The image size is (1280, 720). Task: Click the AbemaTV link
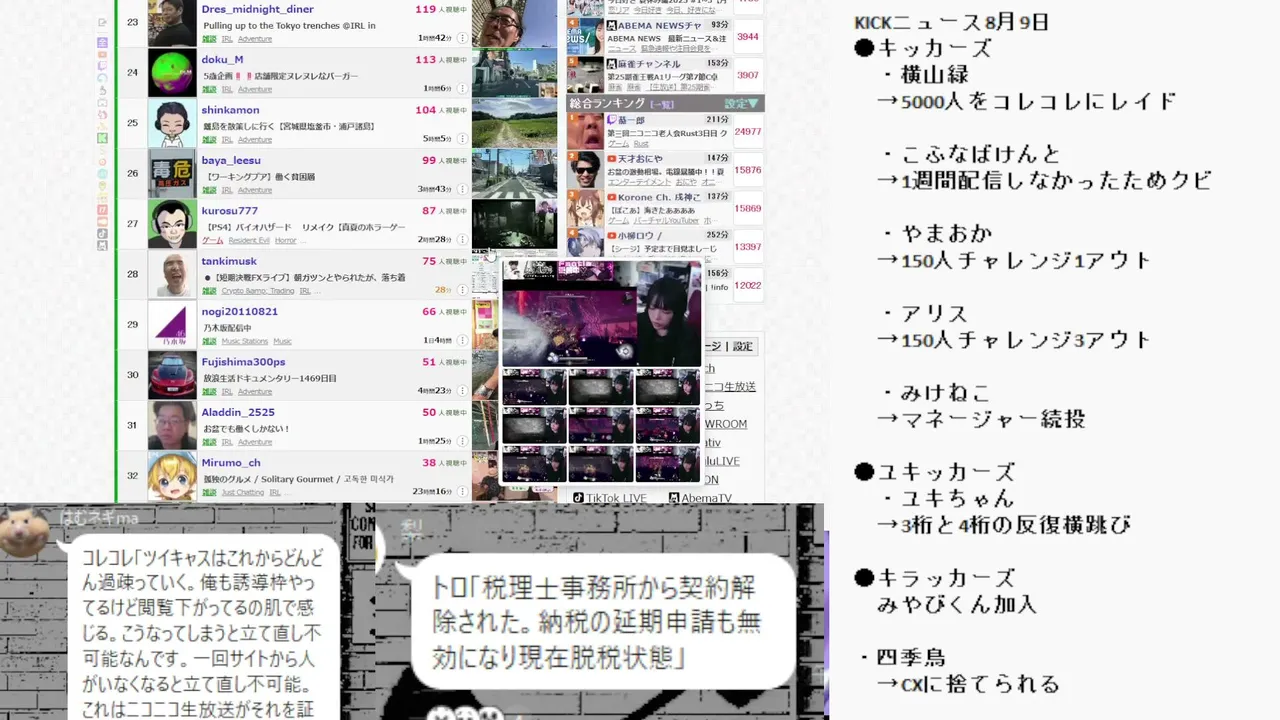pos(700,498)
